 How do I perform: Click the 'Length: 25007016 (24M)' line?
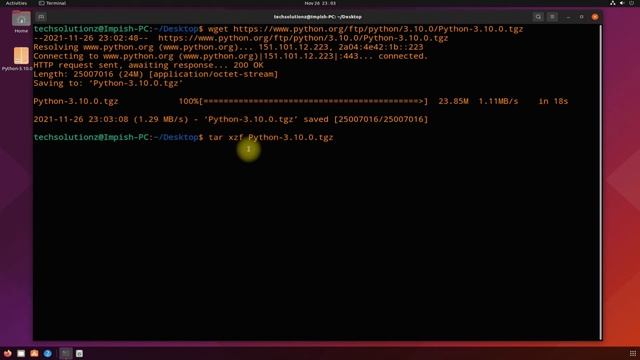[156, 74]
